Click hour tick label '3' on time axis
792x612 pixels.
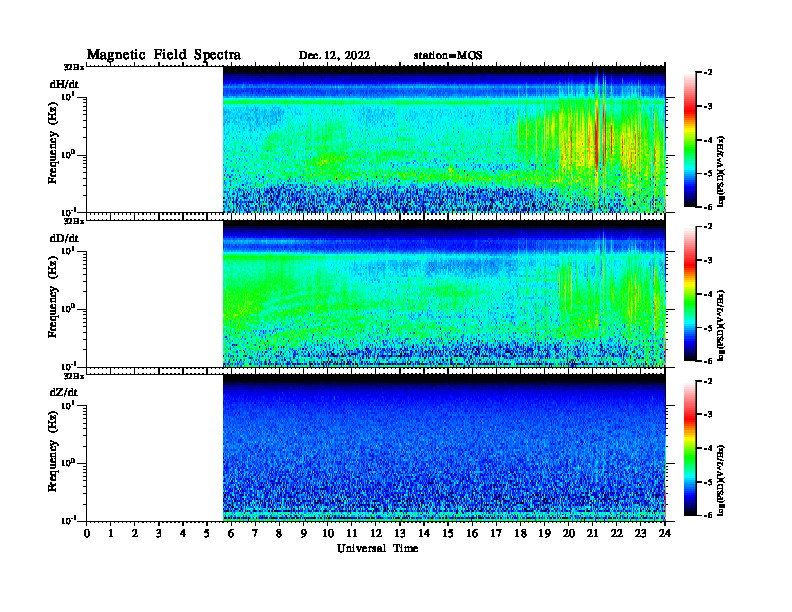(x=159, y=533)
